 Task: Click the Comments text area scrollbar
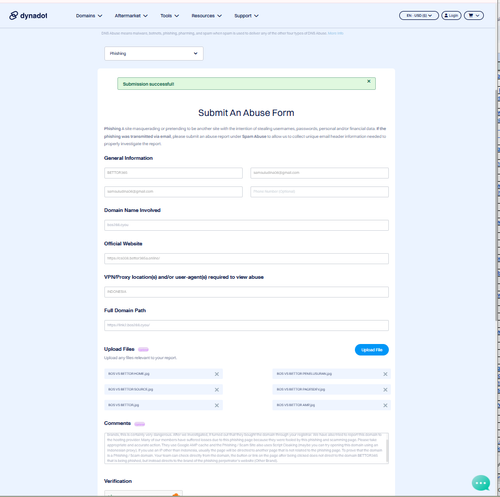tap(387, 450)
